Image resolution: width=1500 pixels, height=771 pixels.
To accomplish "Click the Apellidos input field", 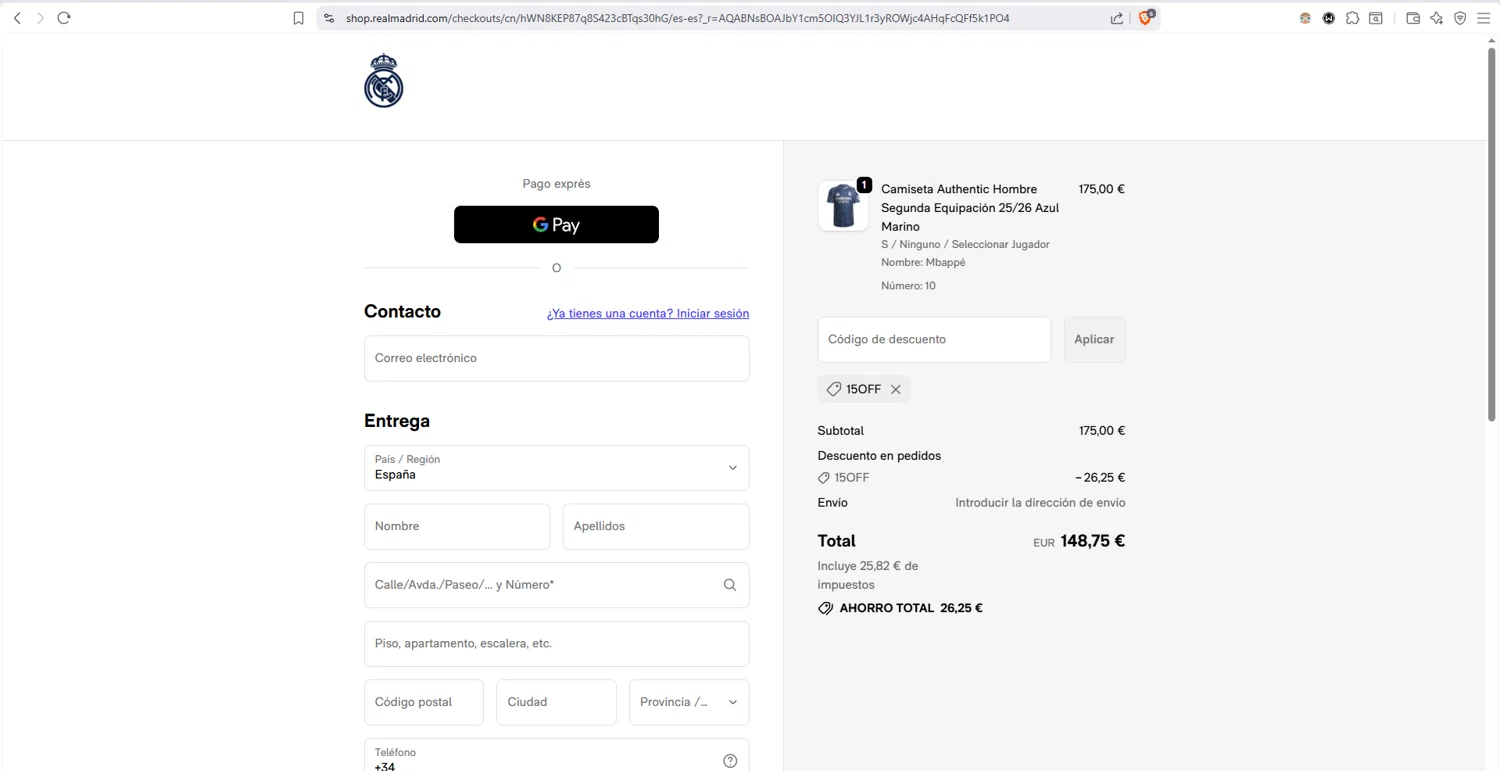I will 655,526.
